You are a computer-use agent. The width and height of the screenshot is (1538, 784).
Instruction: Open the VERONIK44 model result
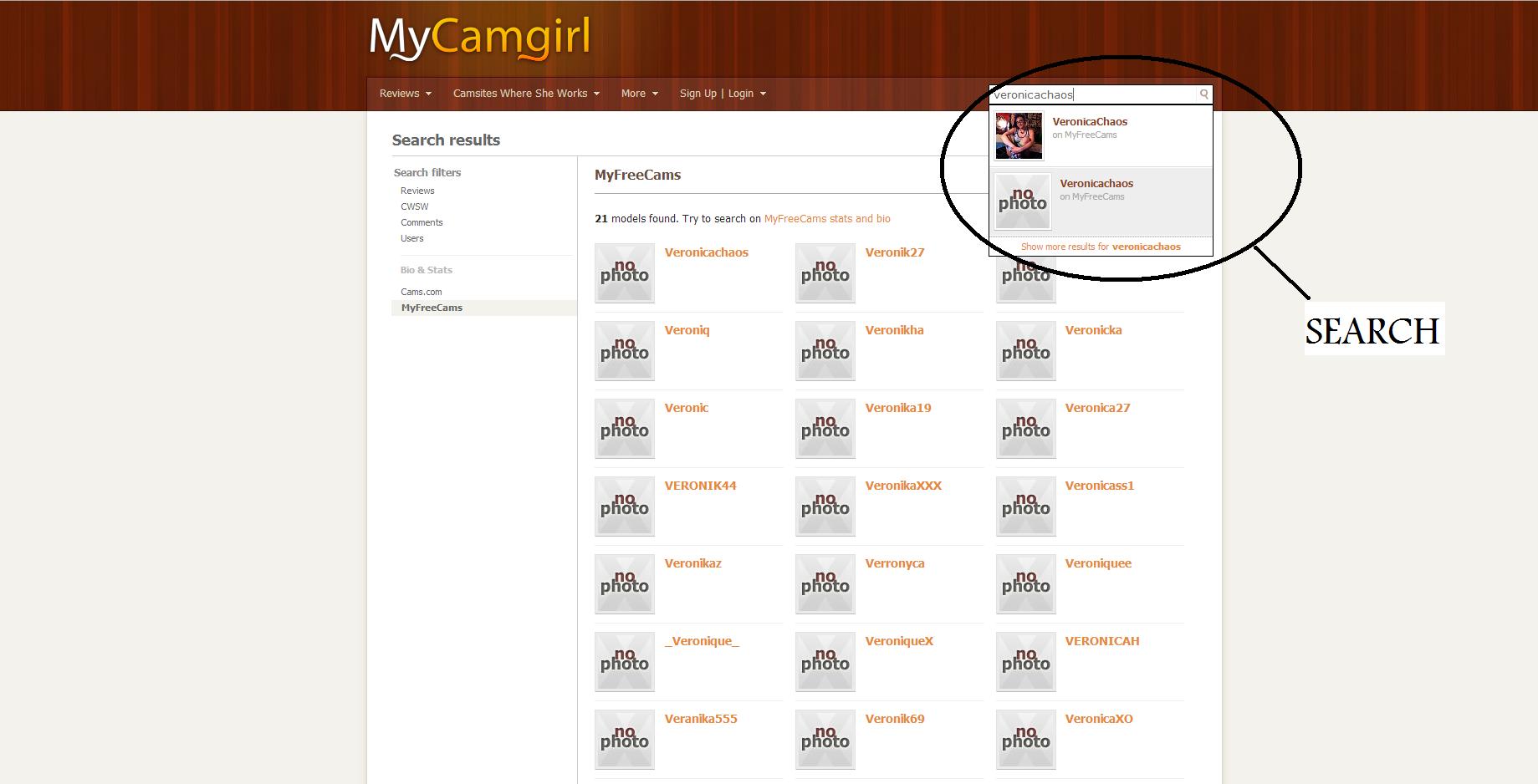[x=700, y=486]
